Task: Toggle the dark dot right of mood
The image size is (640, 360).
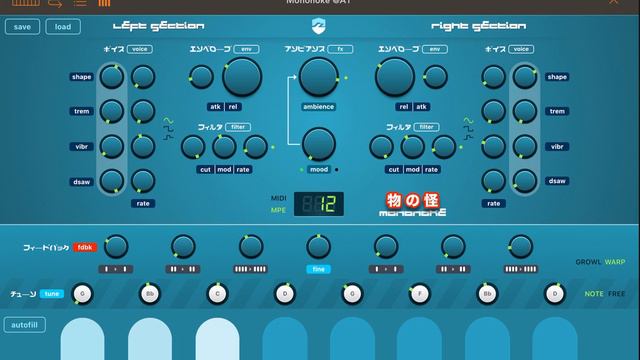Action: [x=336, y=170]
